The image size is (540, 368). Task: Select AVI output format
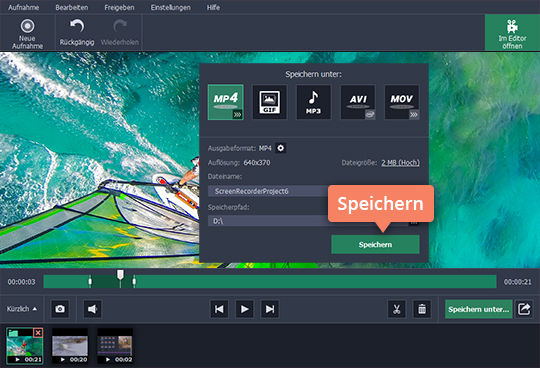tap(357, 102)
